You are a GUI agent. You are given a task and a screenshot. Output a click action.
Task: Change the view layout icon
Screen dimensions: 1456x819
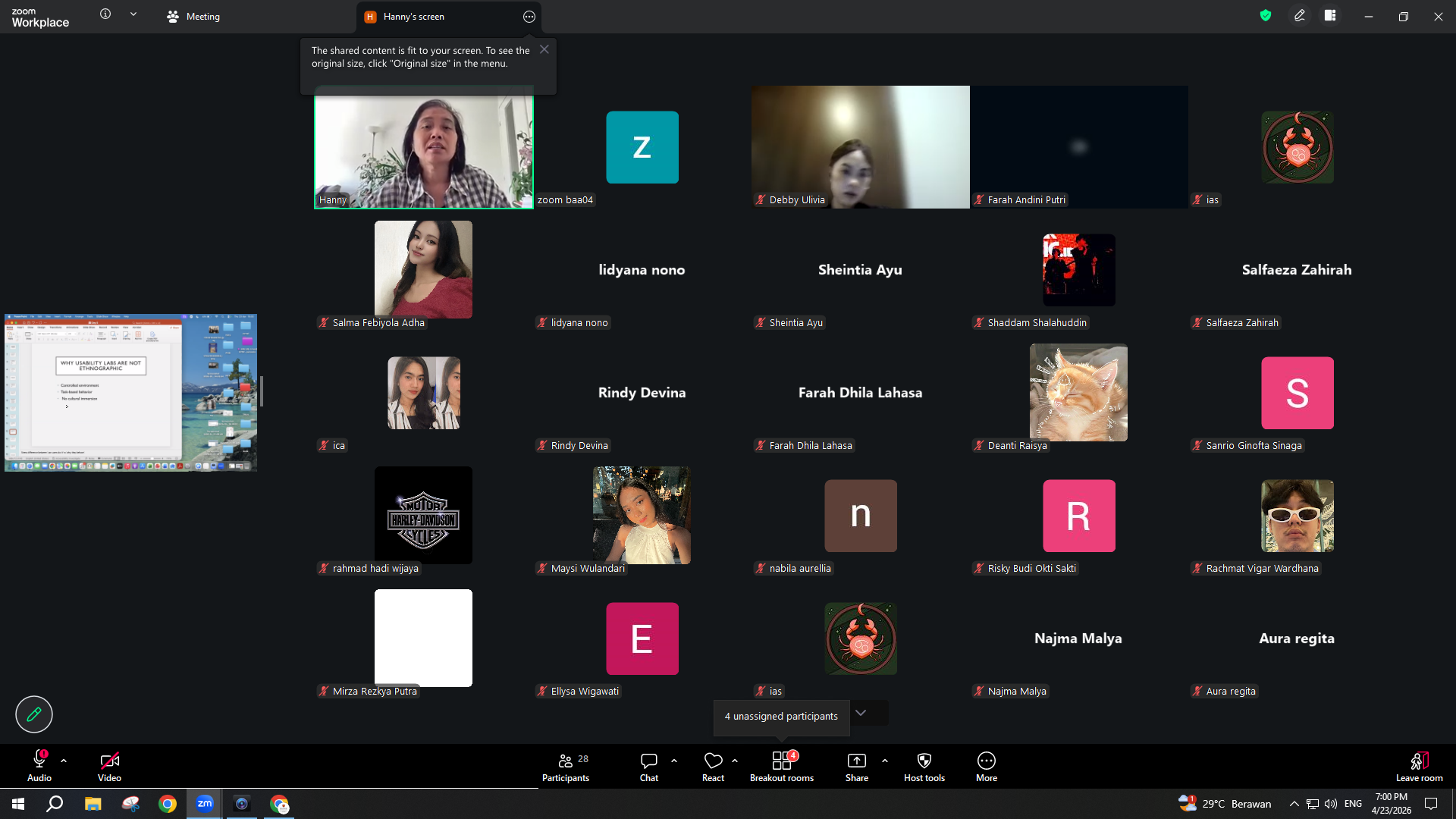click(x=1330, y=15)
